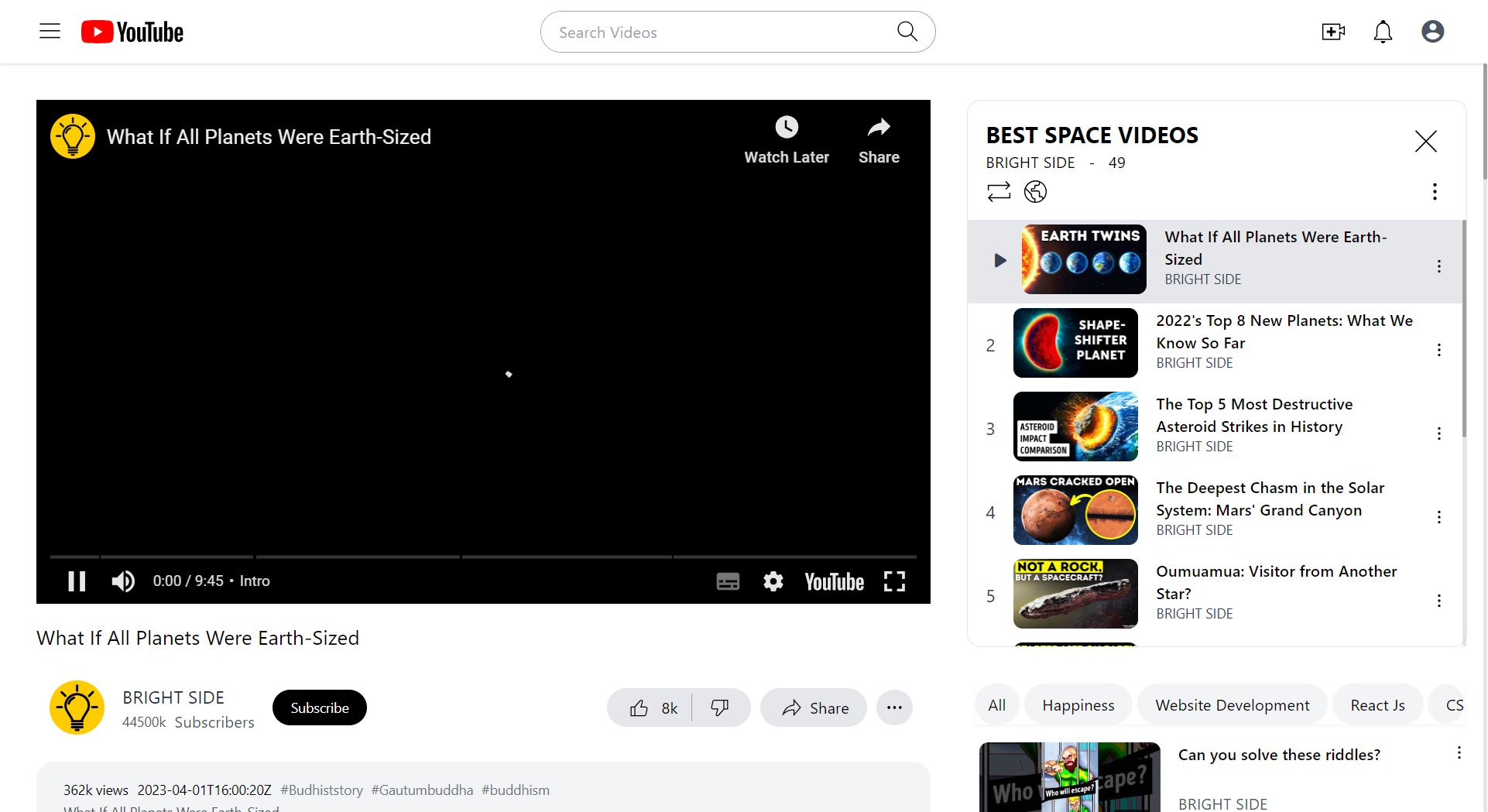
Task: Click Shape-Shifter Planet thumbnail
Action: pos(1075,343)
